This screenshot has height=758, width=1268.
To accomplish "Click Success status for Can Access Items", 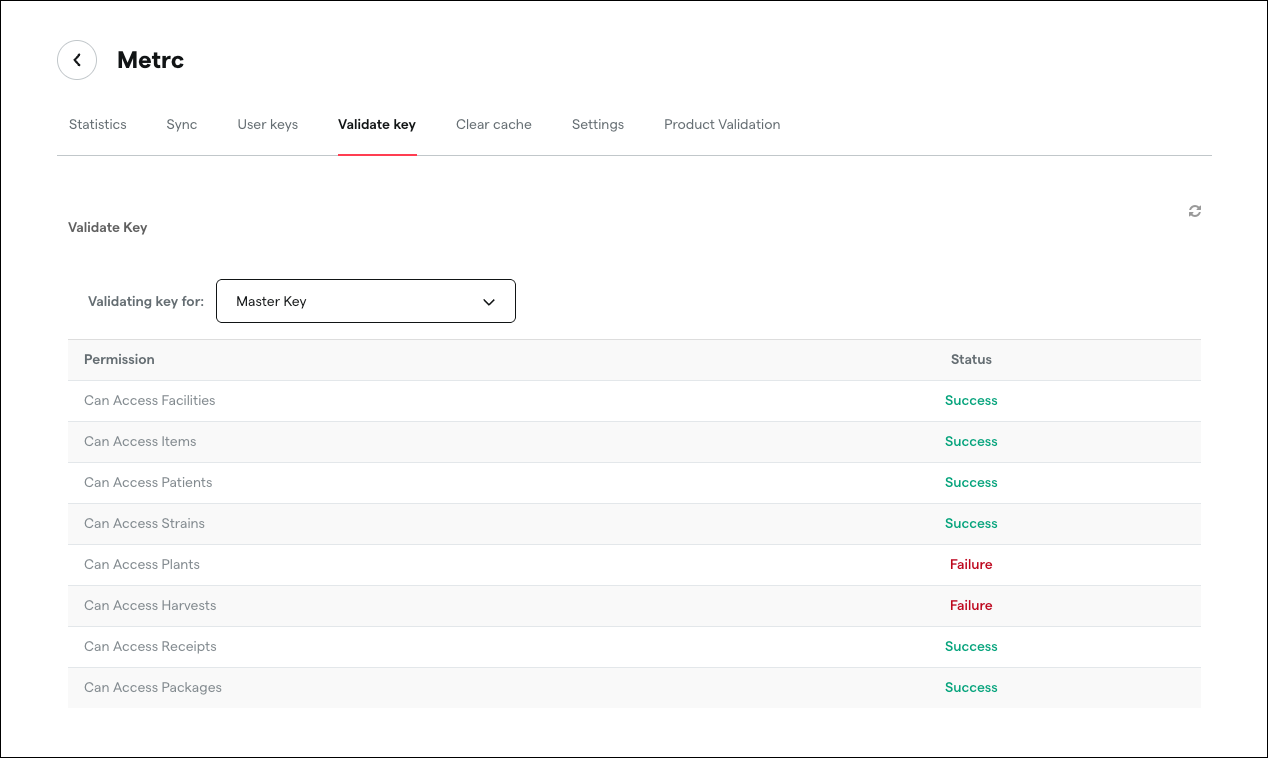I will (971, 441).
